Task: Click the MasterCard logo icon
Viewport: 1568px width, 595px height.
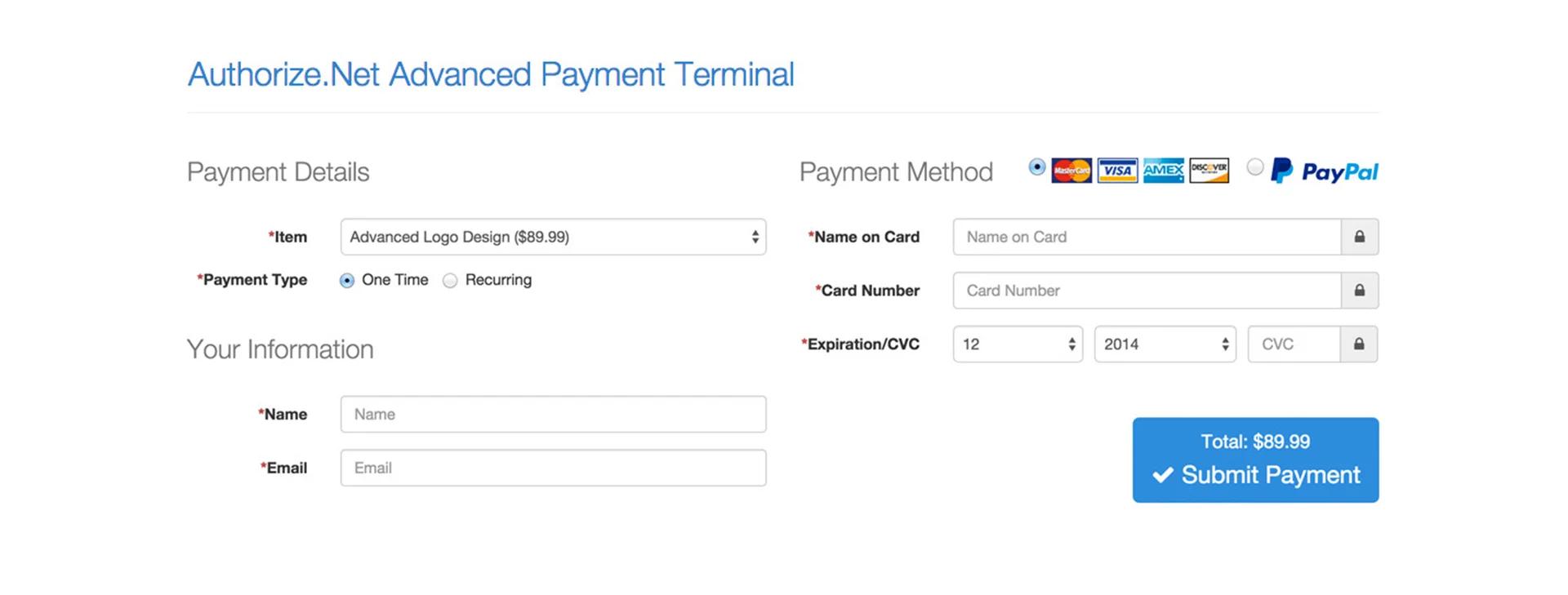Action: 1071,171
